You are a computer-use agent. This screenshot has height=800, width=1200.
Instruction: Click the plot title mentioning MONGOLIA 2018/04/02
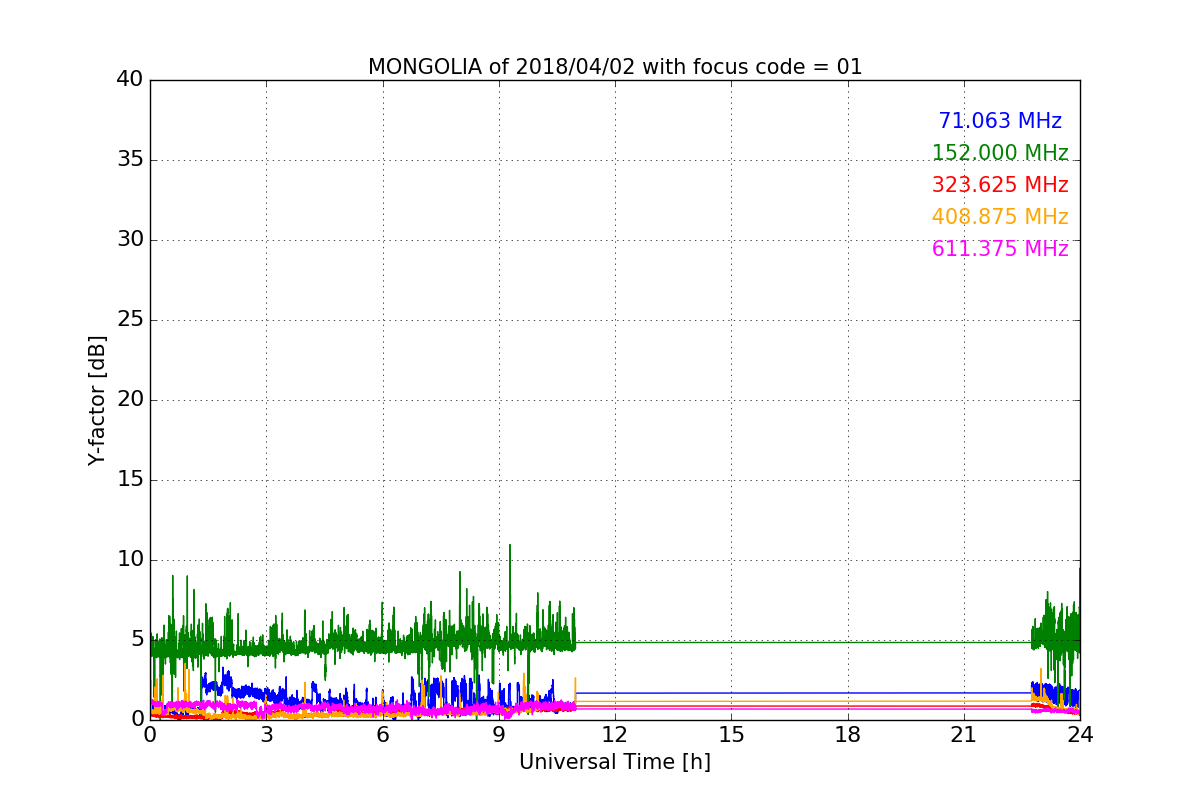[615, 67]
